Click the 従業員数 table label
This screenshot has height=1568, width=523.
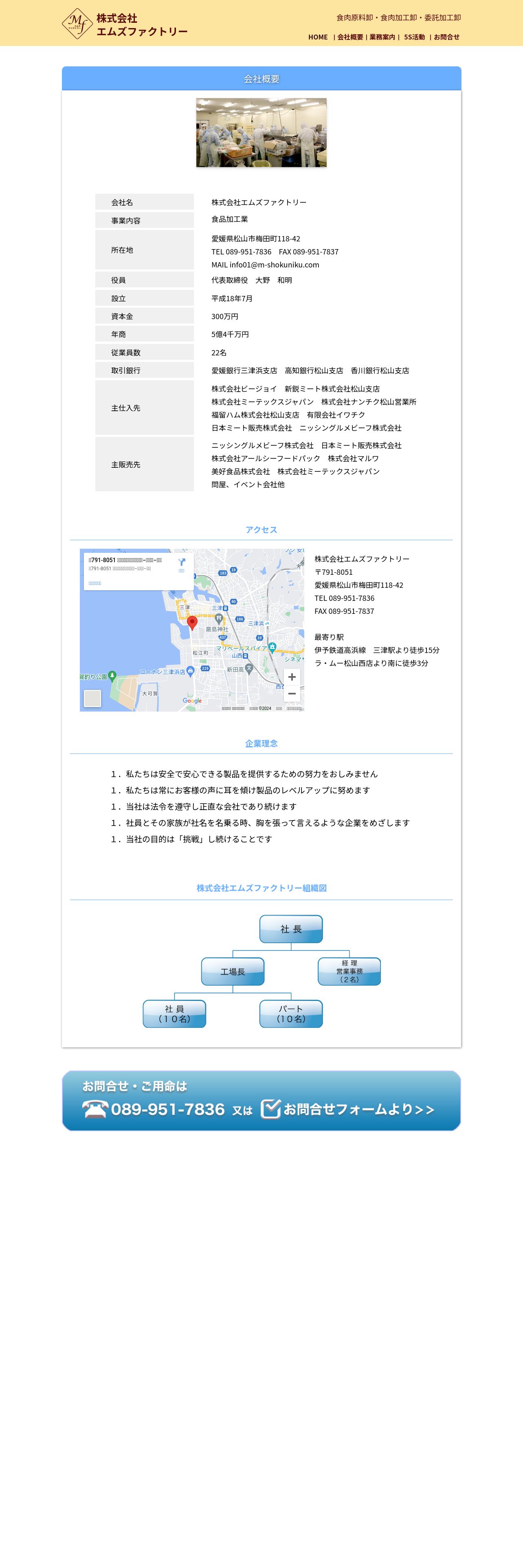[x=144, y=353]
